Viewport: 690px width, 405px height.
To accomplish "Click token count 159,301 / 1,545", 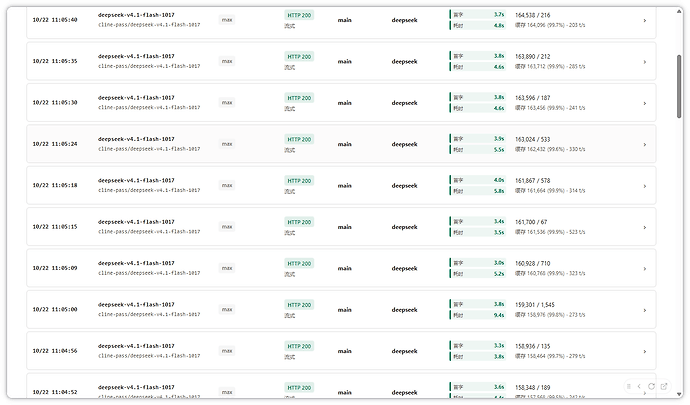I will coord(535,305).
